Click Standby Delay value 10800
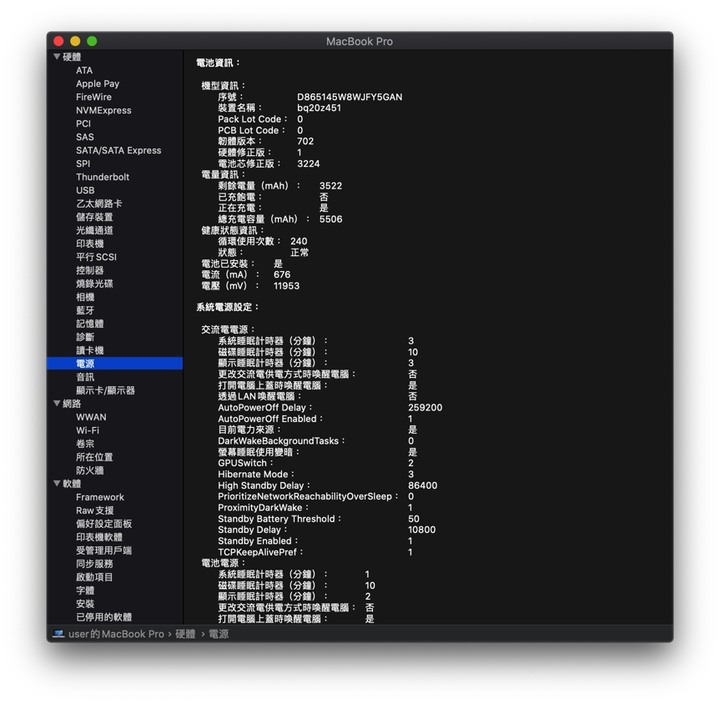Image resolution: width=720 pixels, height=704 pixels. pyautogui.click(x=422, y=529)
